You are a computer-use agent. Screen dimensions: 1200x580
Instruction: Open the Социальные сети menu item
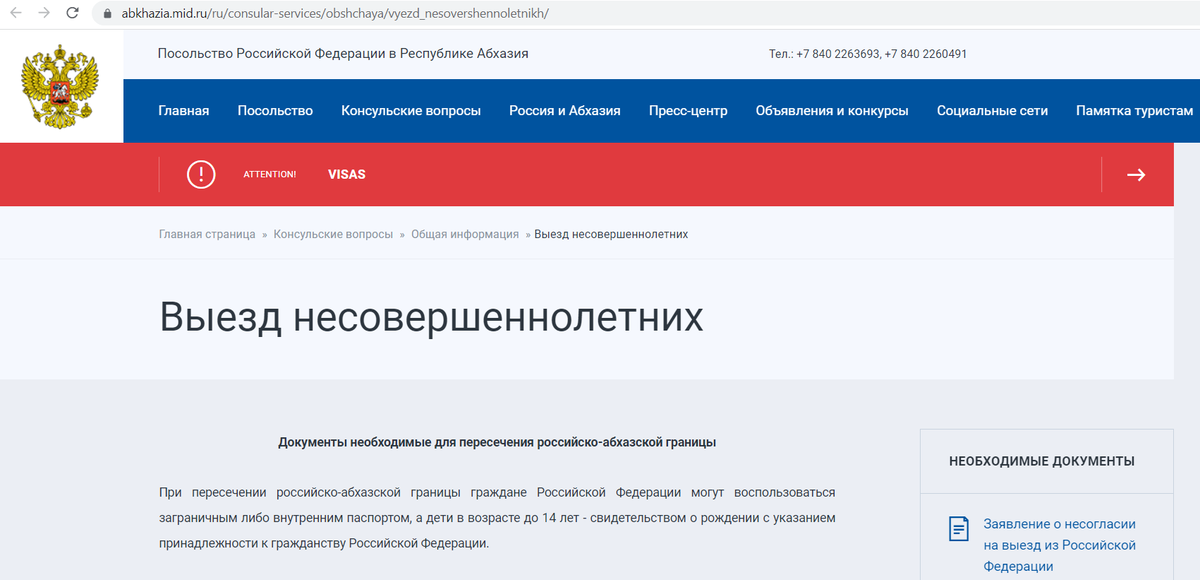point(992,111)
